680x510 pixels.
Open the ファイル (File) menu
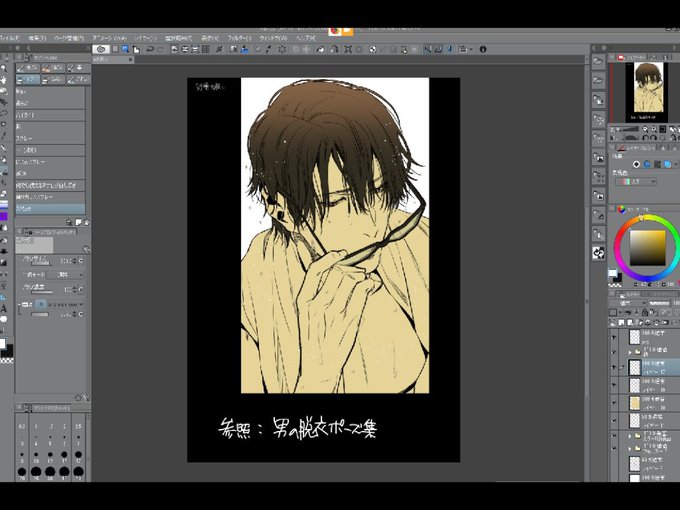9,39
